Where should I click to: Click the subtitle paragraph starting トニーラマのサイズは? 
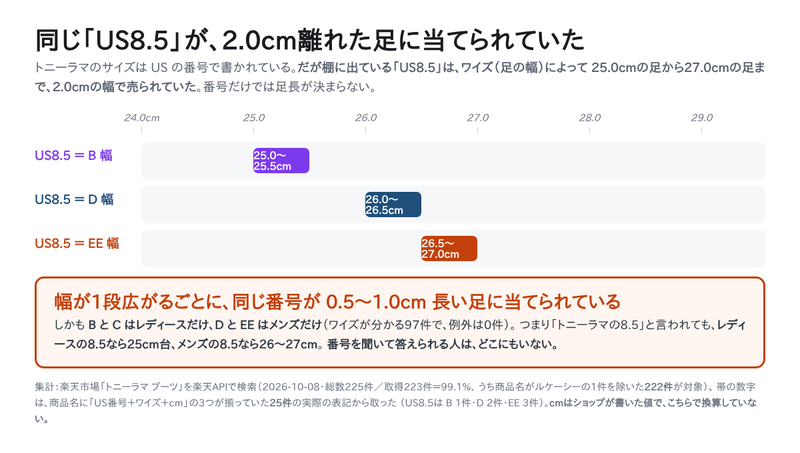[400, 77]
